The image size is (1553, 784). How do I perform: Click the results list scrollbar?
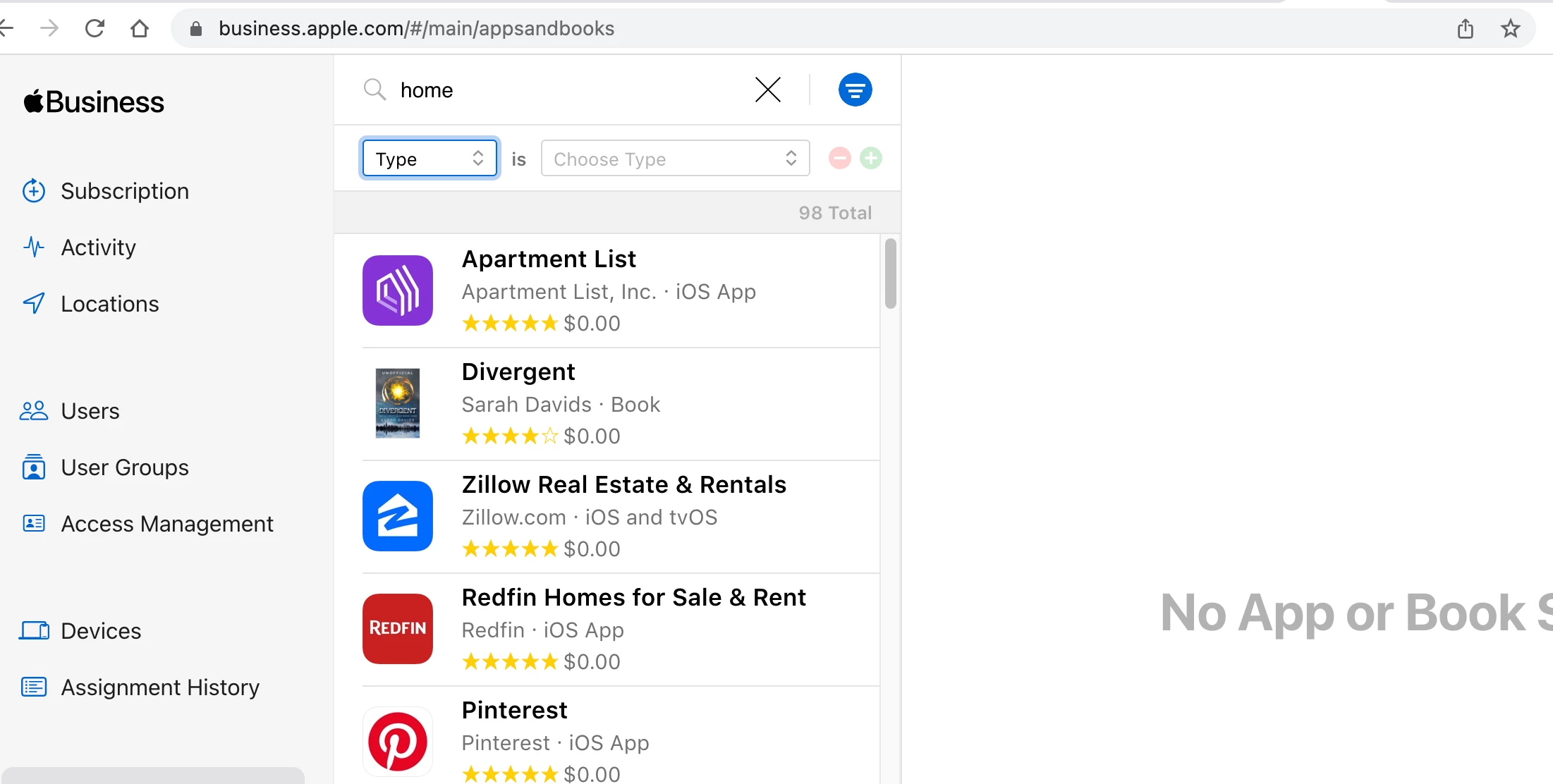pyautogui.click(x=891, y=274)
